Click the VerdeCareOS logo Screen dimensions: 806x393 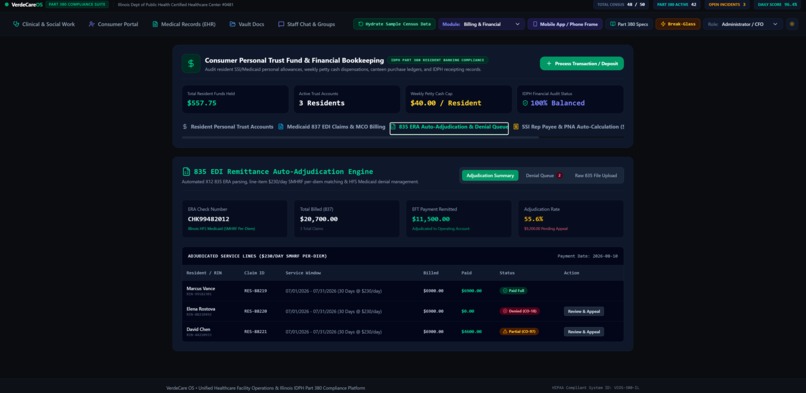coord(23,5)
